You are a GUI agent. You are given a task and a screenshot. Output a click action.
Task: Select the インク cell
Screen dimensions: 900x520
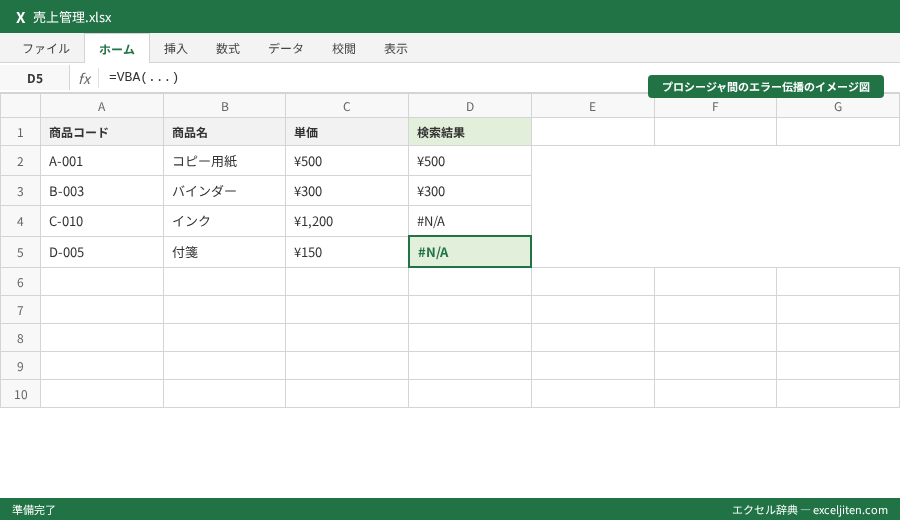224,221
